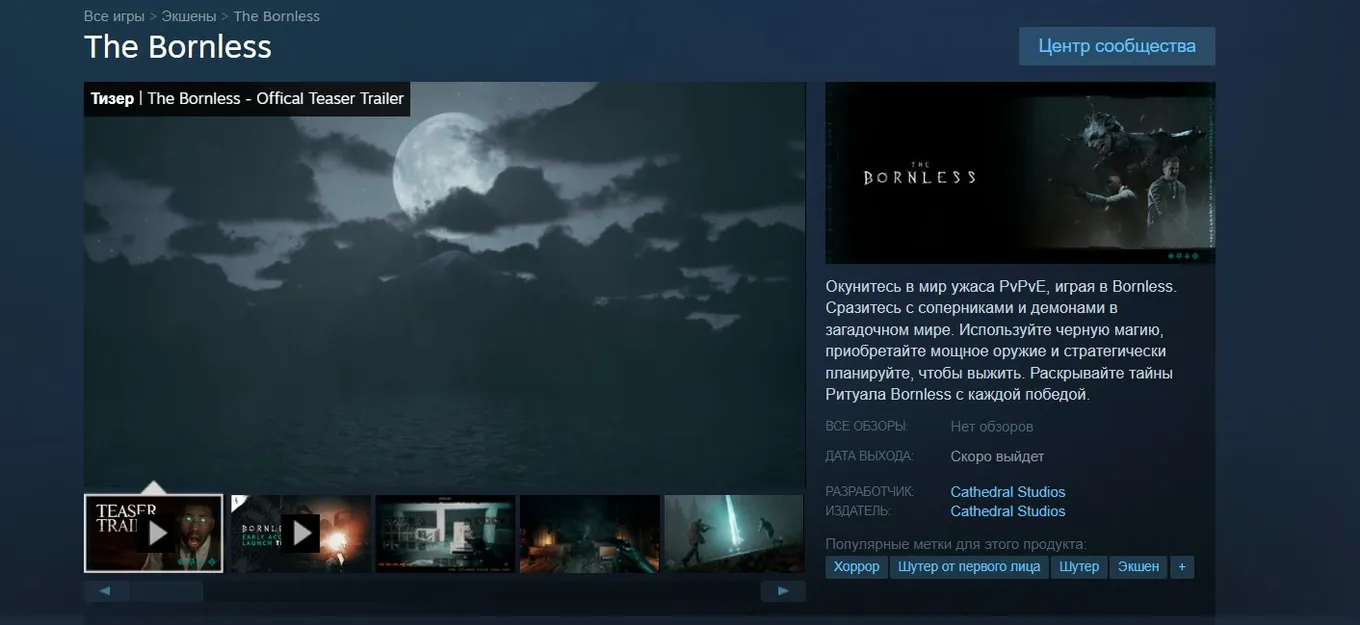Click the 'Популярные метки для этого продукта:' label
The height and width of the screenshot is (625, 1360).
[x=956, y=545]
